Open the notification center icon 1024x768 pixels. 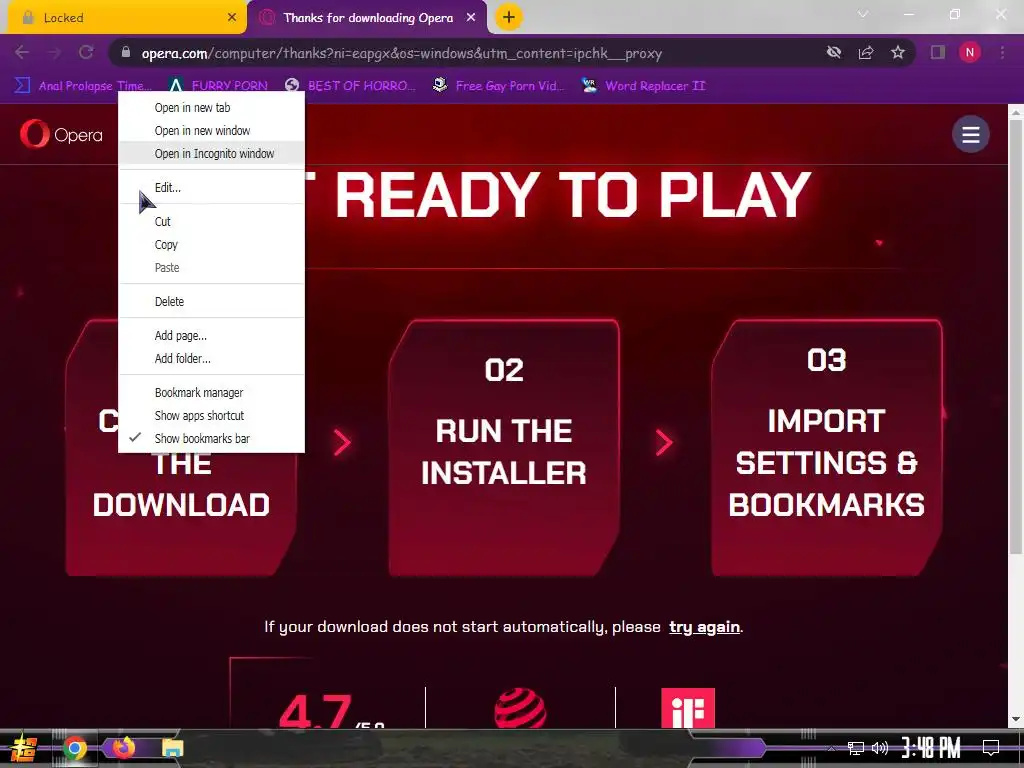pos(991,748)
